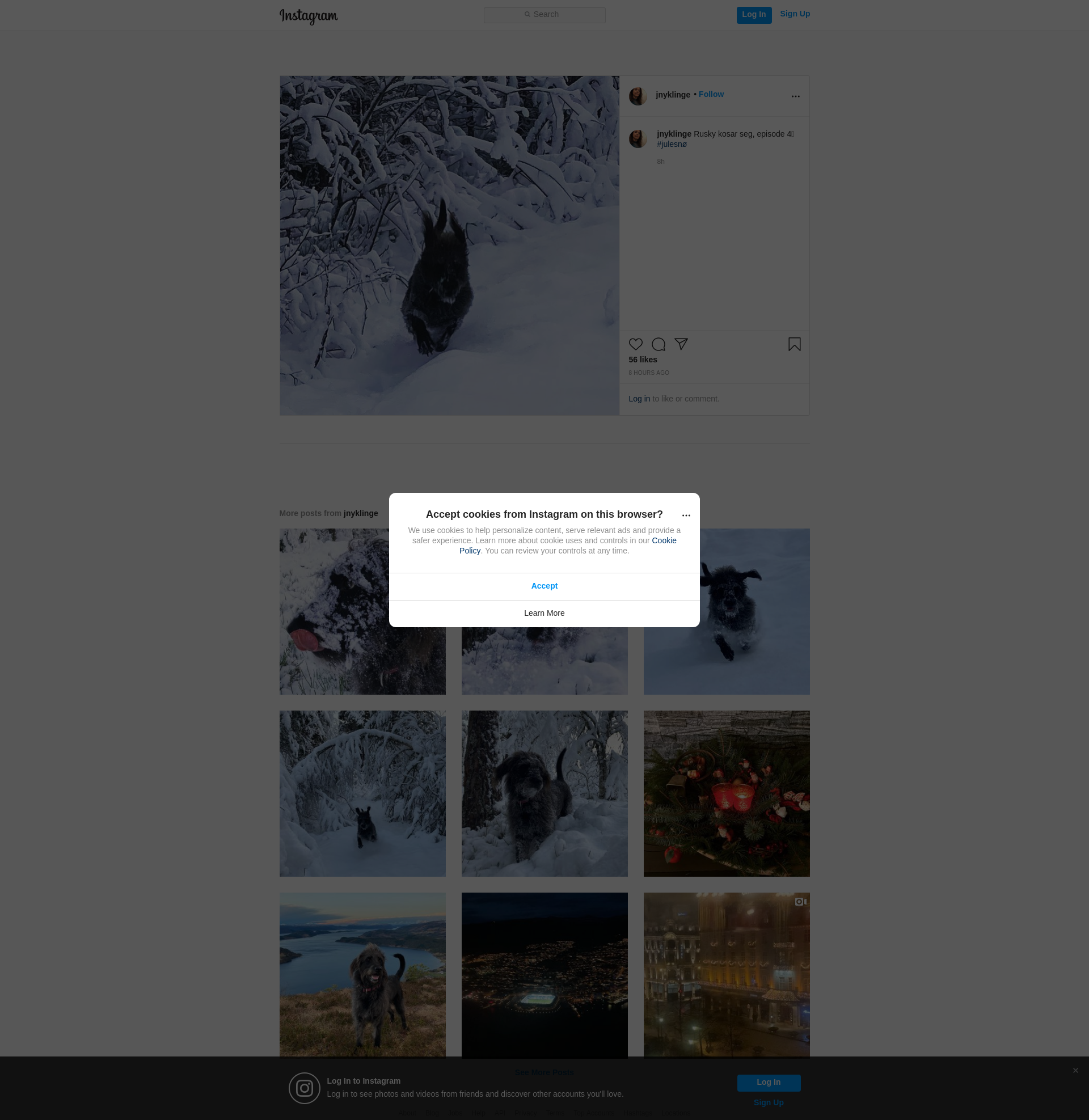Click the Search input field
Viewport: 1089px width, 1120px height.
[544, 15]
